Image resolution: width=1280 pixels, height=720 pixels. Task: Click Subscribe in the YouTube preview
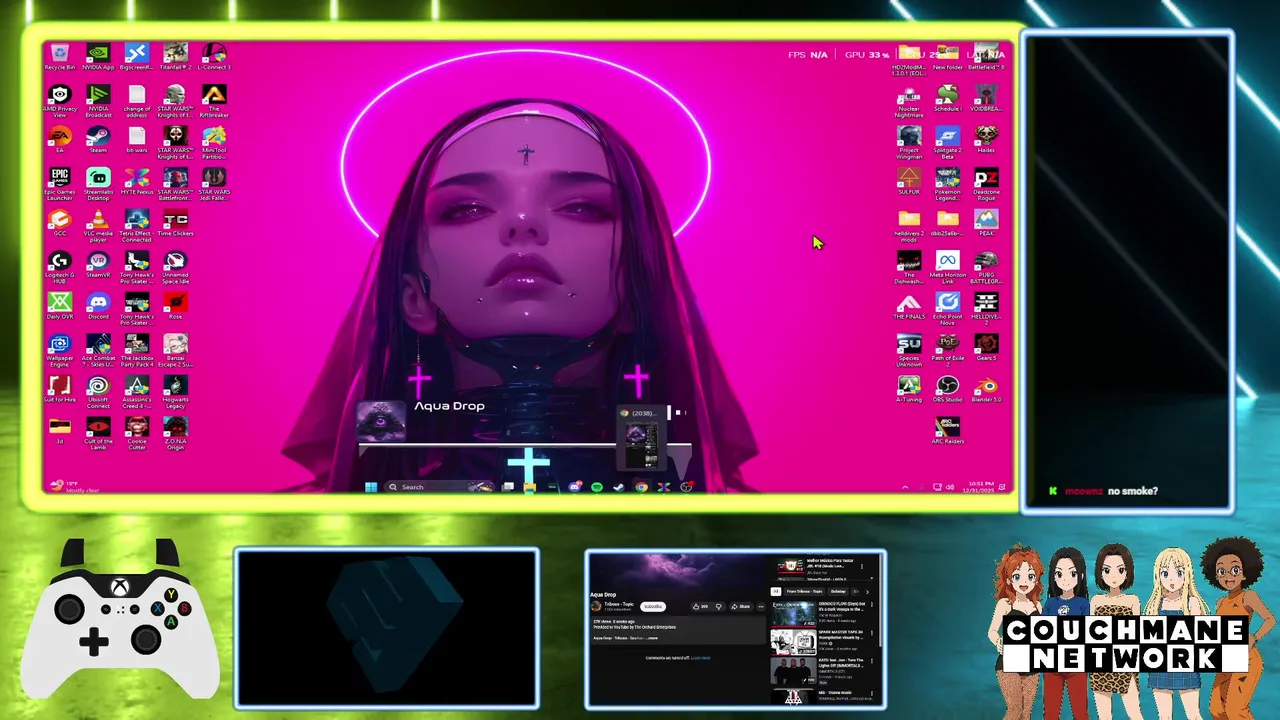pos(653,606)
